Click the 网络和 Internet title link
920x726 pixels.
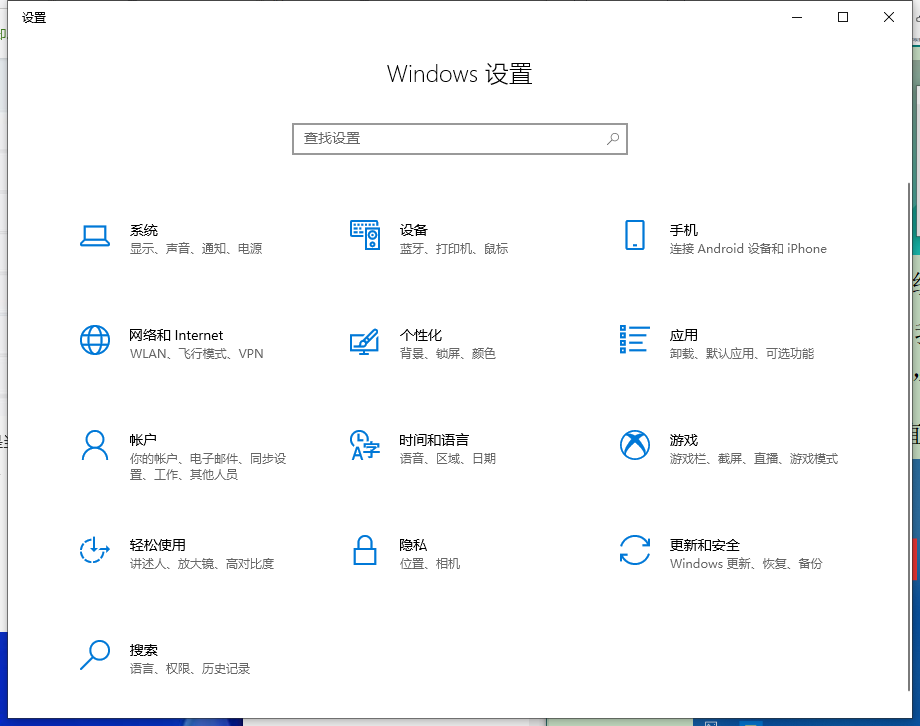click(176, 335)
